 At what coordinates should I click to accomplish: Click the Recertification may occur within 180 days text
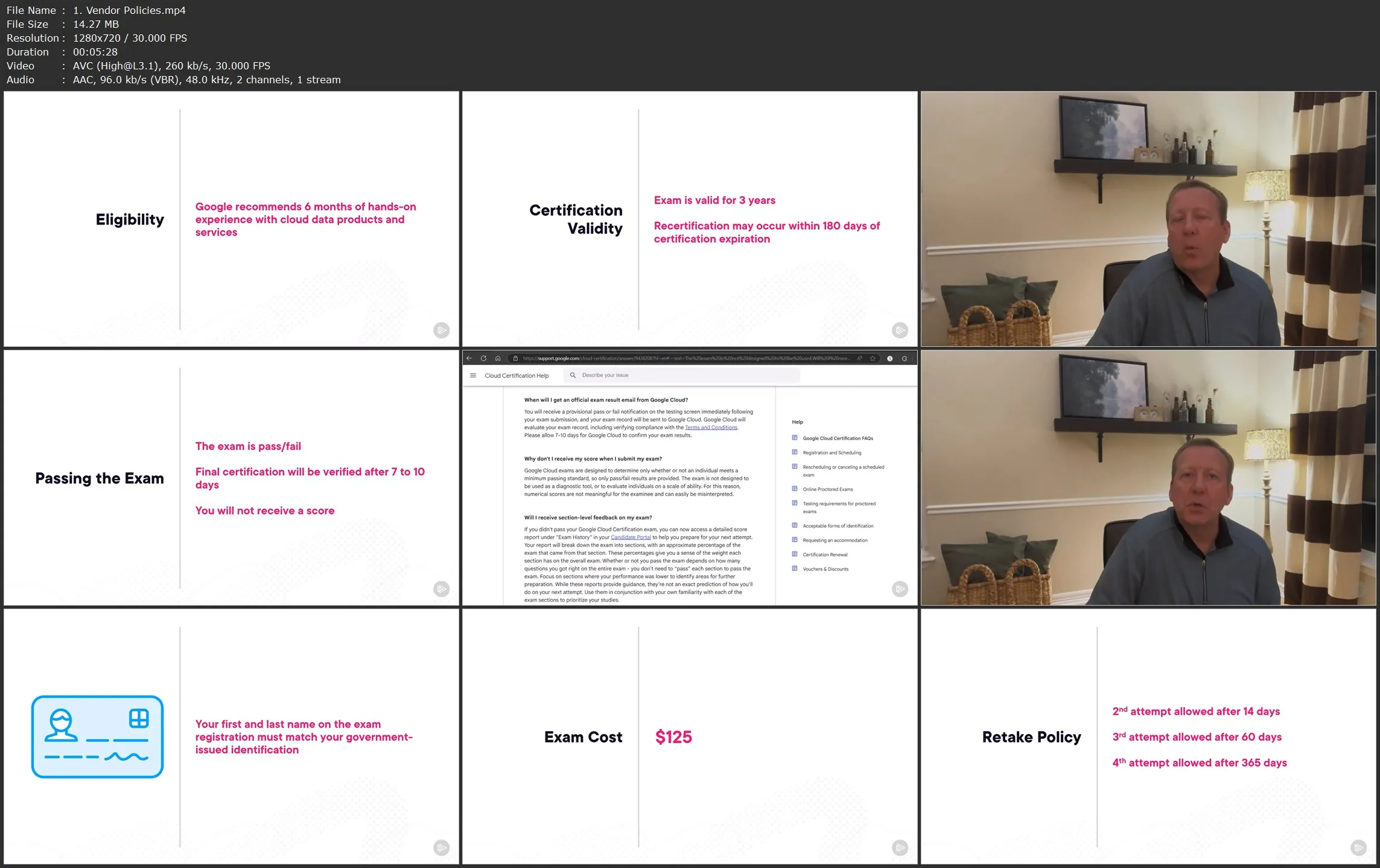767,232
